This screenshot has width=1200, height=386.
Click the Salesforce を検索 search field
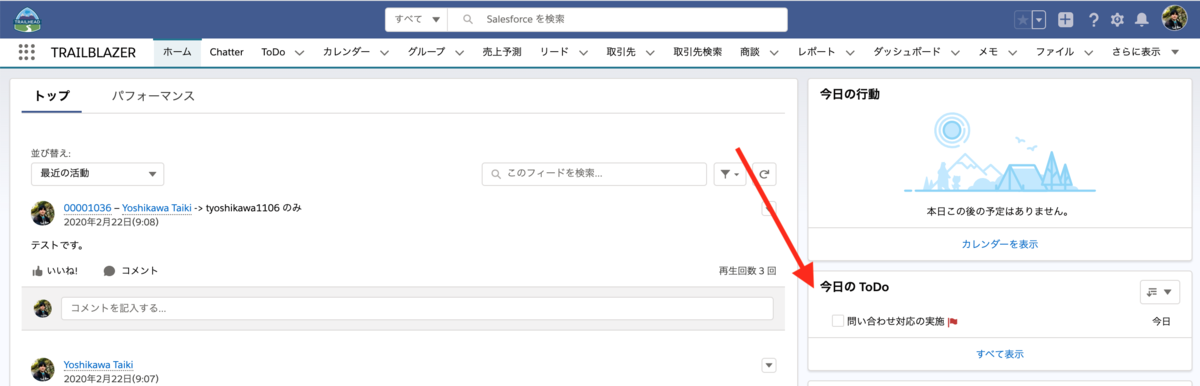[617, 19]
